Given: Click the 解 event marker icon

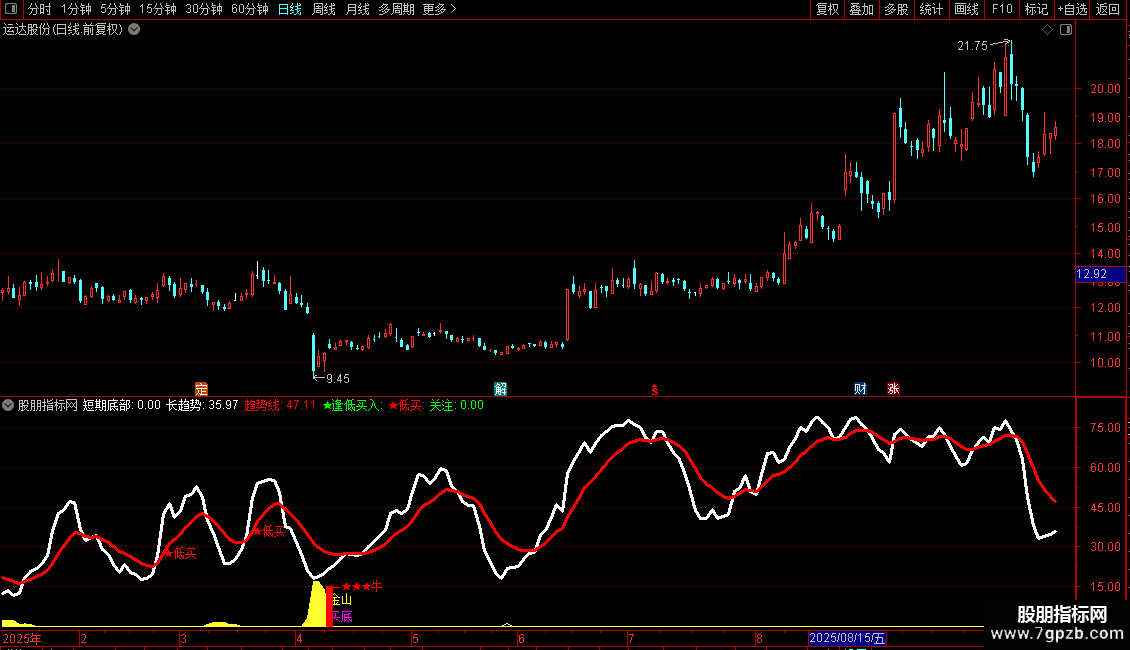Looking at the screenshot, I should pos(500,389).
